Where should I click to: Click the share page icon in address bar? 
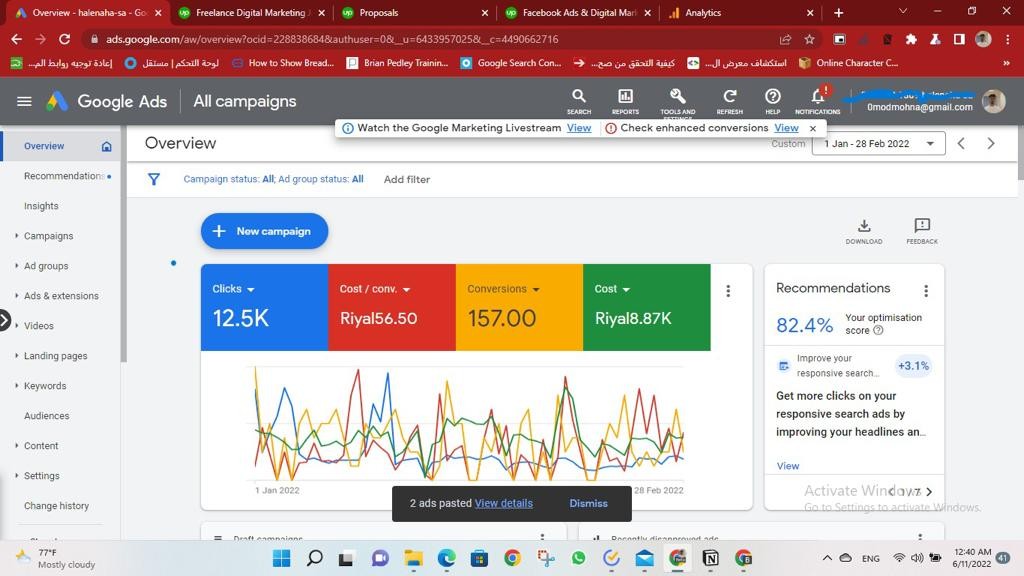(785, 39)
